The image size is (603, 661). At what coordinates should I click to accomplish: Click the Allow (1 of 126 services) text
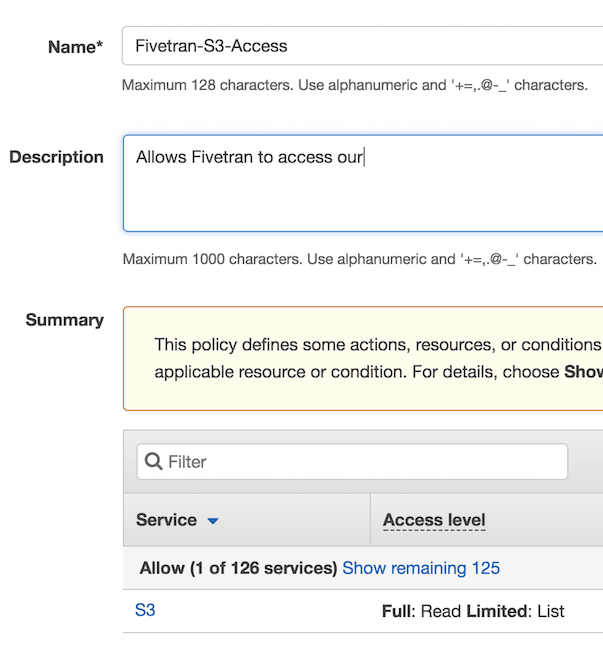click(x=238, y=568)
